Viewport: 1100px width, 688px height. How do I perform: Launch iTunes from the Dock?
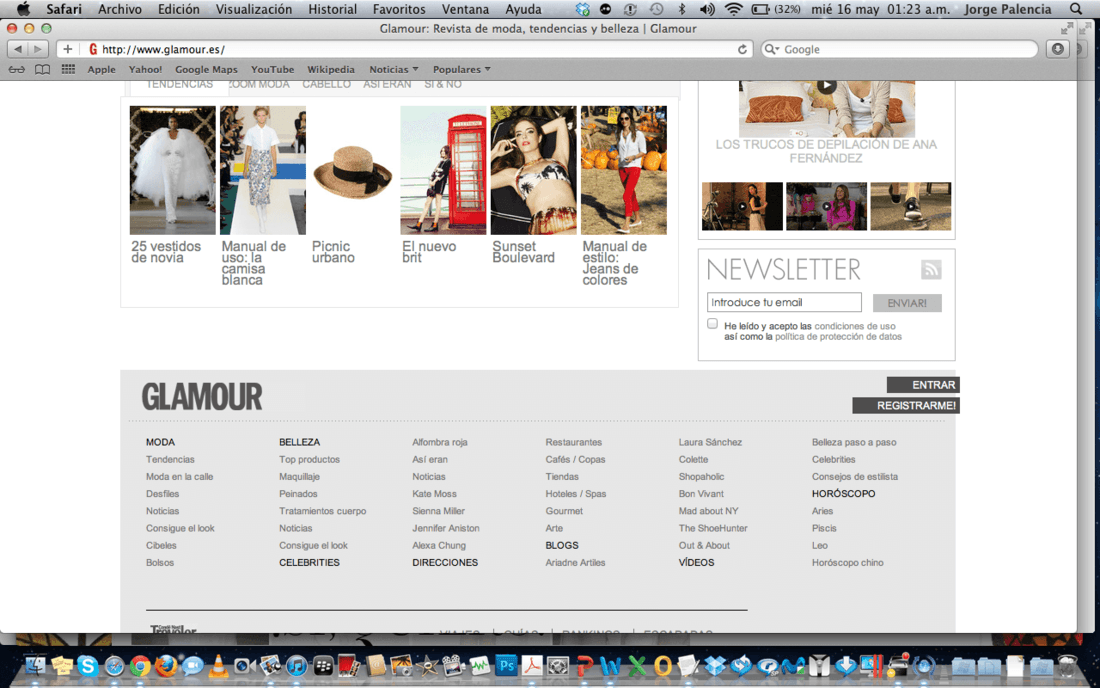(296, 666)
